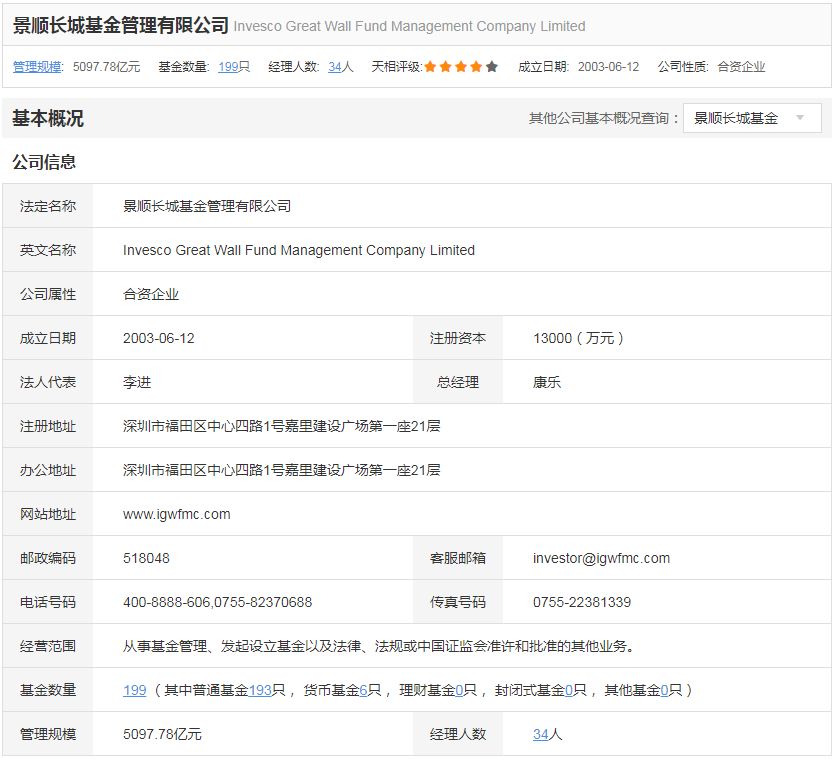
Task: Click the 景顺长城基金管理有限公司 page title
Action: 120,25
